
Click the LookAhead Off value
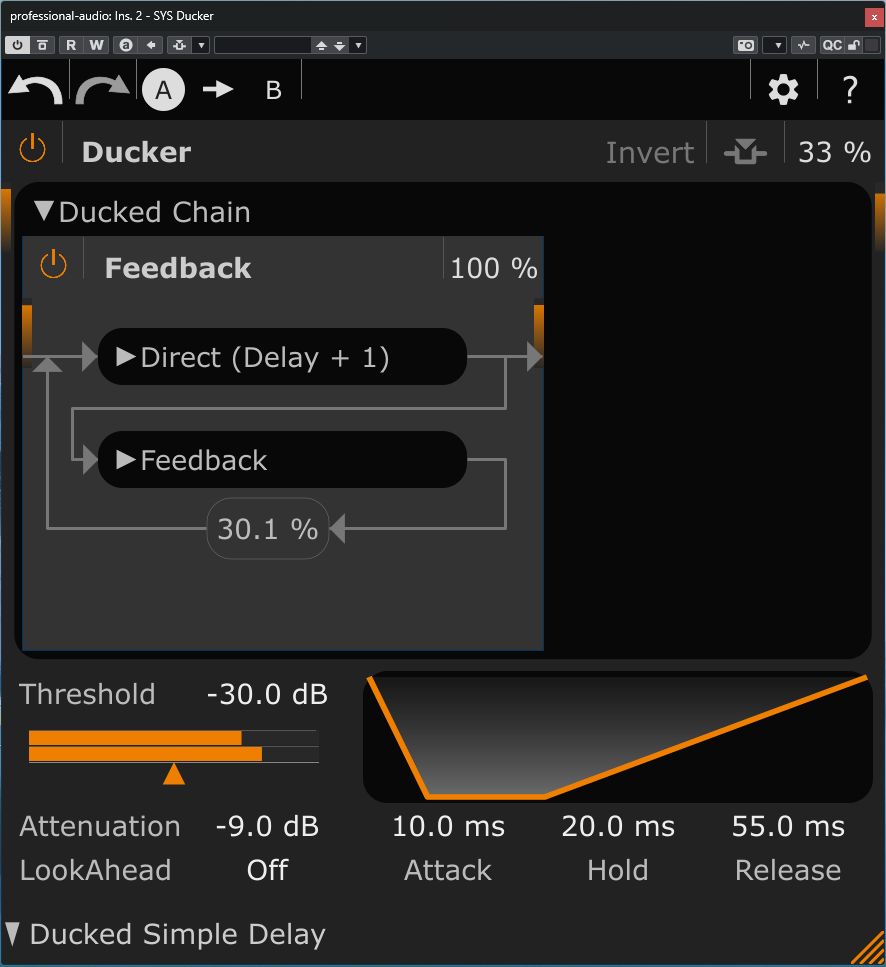(x=267, y=870)
